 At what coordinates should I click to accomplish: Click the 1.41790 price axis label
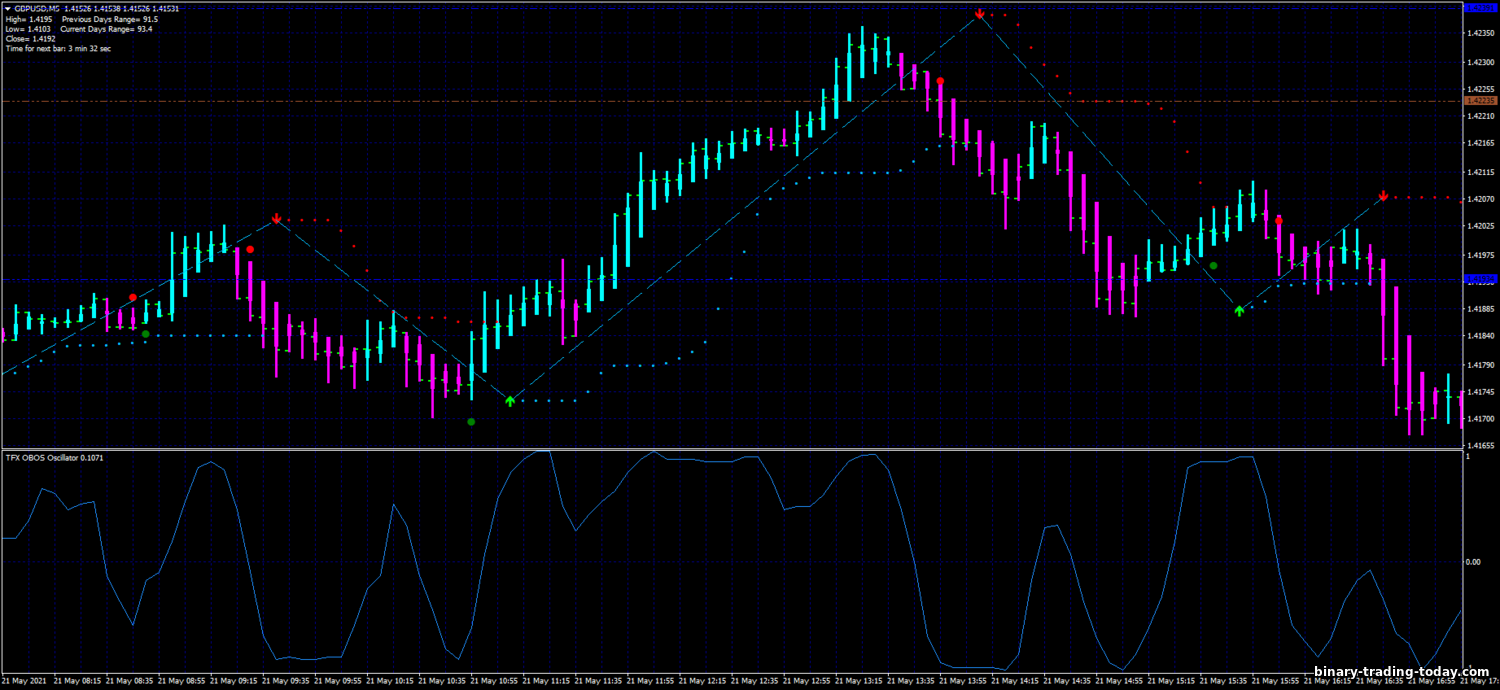1481,365
